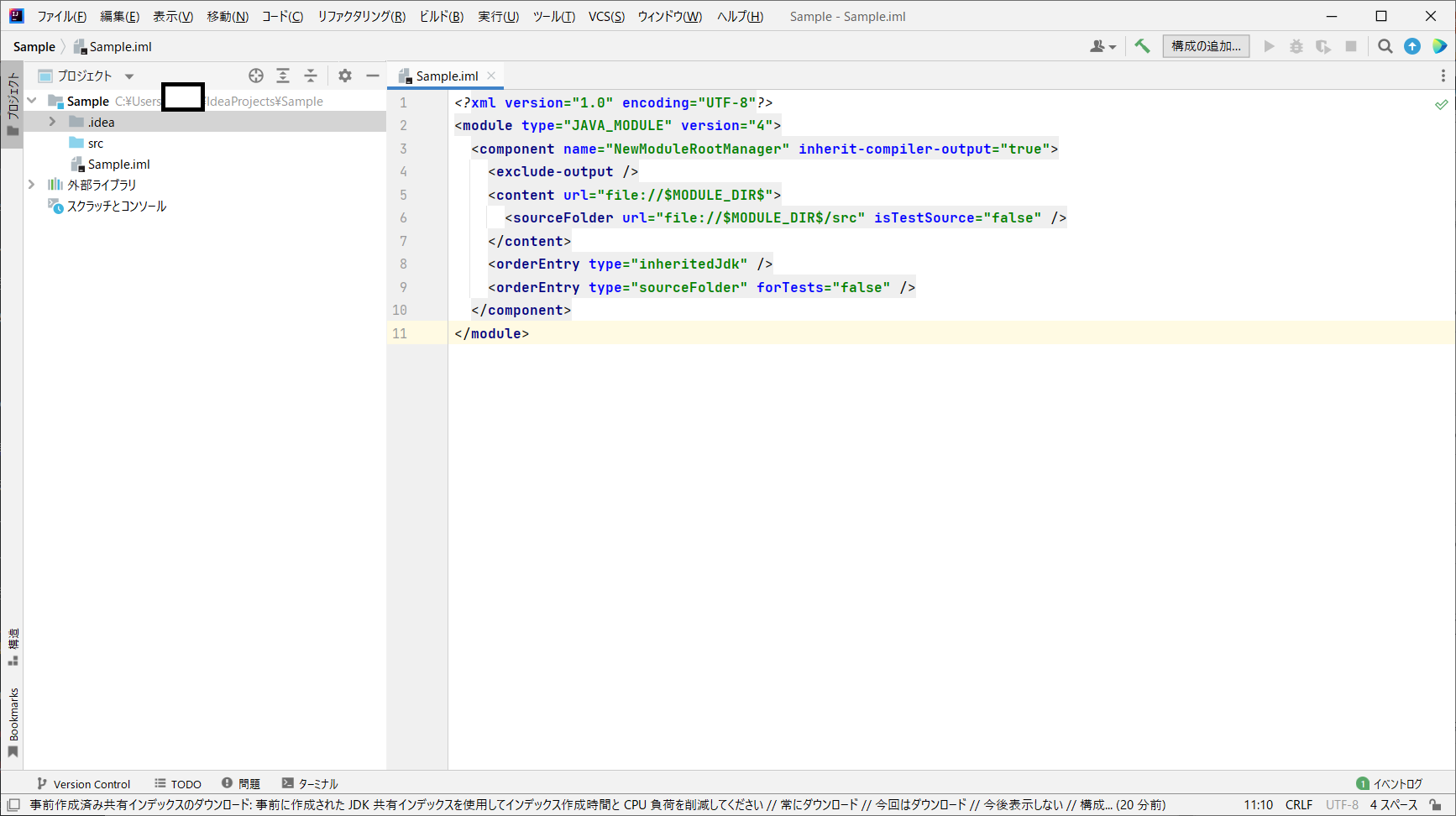Click the Debug bug icon

pyautogui.click(x=1296, y=46)
